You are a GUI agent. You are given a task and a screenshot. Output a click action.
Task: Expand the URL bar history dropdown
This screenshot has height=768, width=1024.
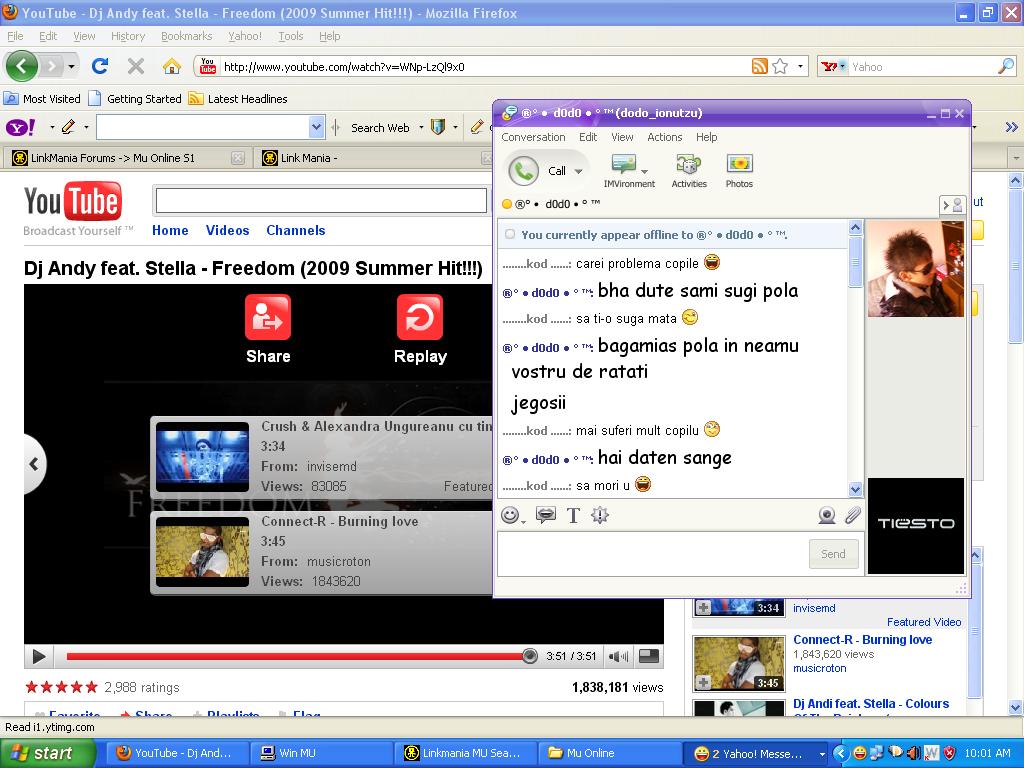point(800,66)
